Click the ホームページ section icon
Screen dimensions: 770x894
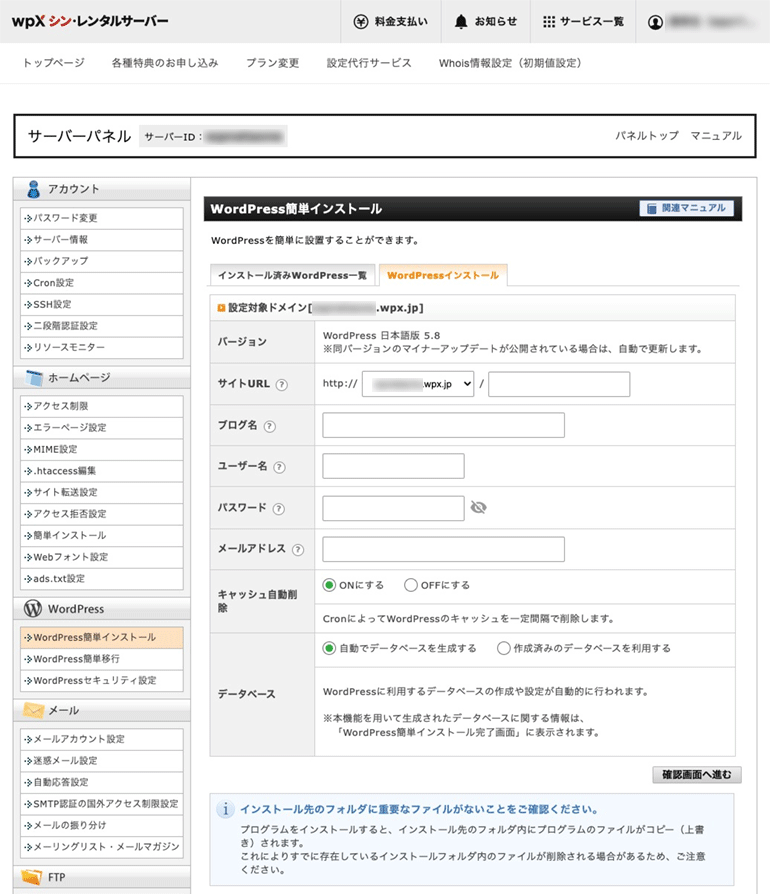[34, 377]
